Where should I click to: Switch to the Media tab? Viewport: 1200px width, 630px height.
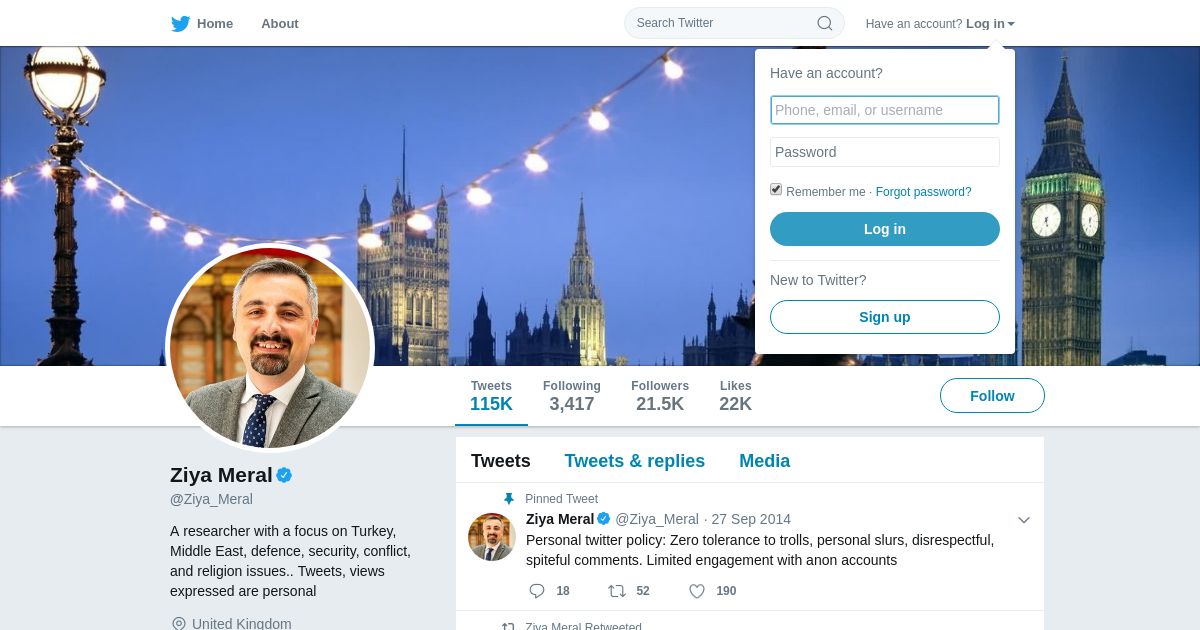pyautogui.click(x=764, y=461)
